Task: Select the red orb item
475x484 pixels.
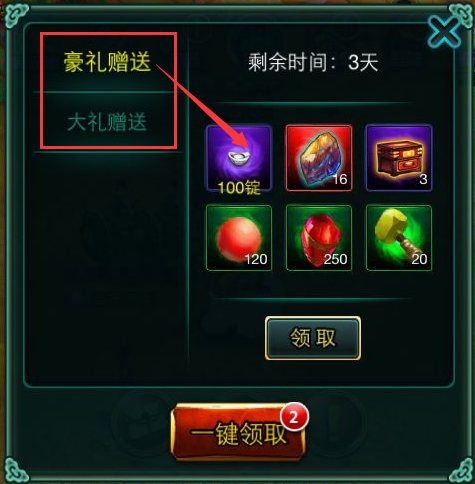Action: click(x=239, y=238)
